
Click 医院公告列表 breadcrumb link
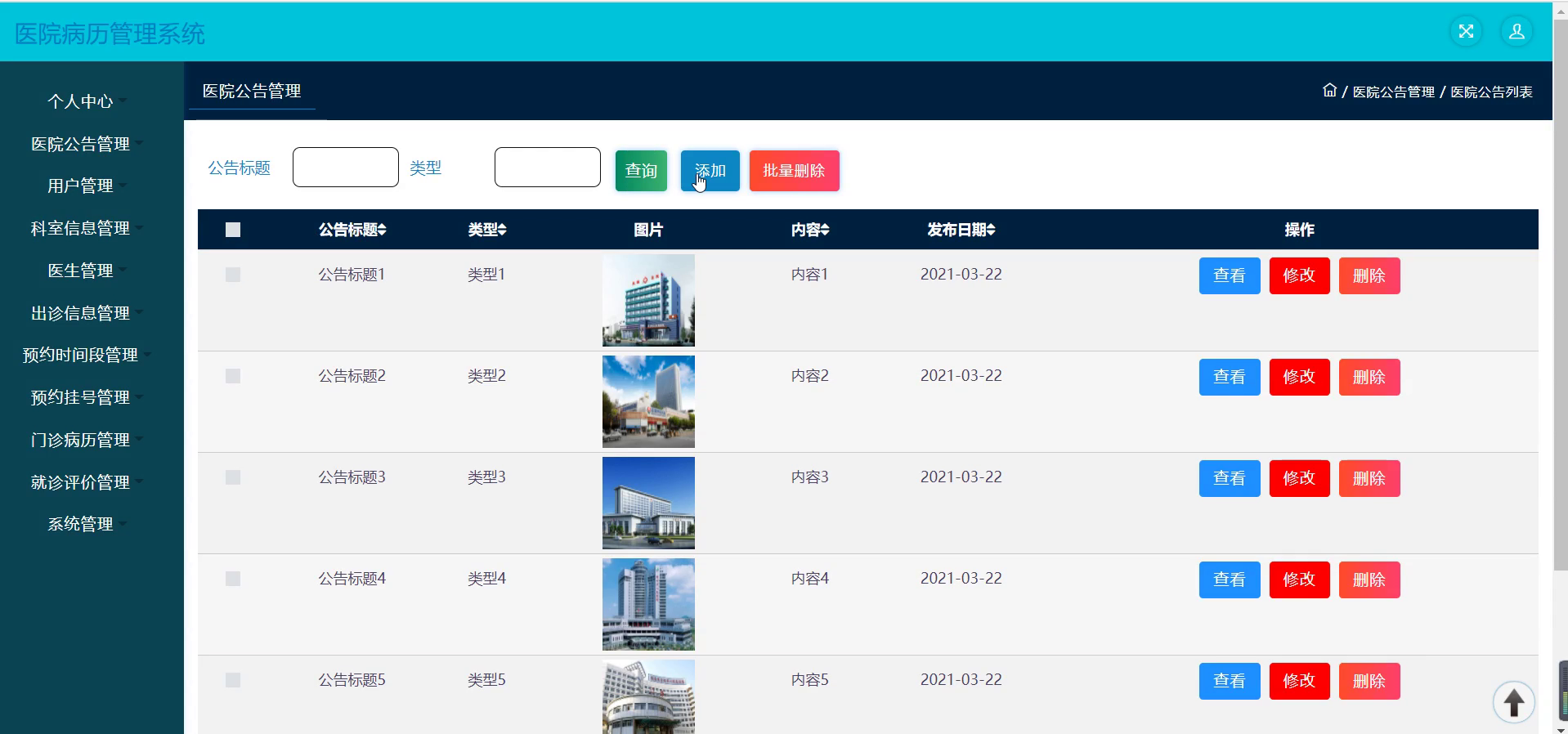click(1491, 92)
